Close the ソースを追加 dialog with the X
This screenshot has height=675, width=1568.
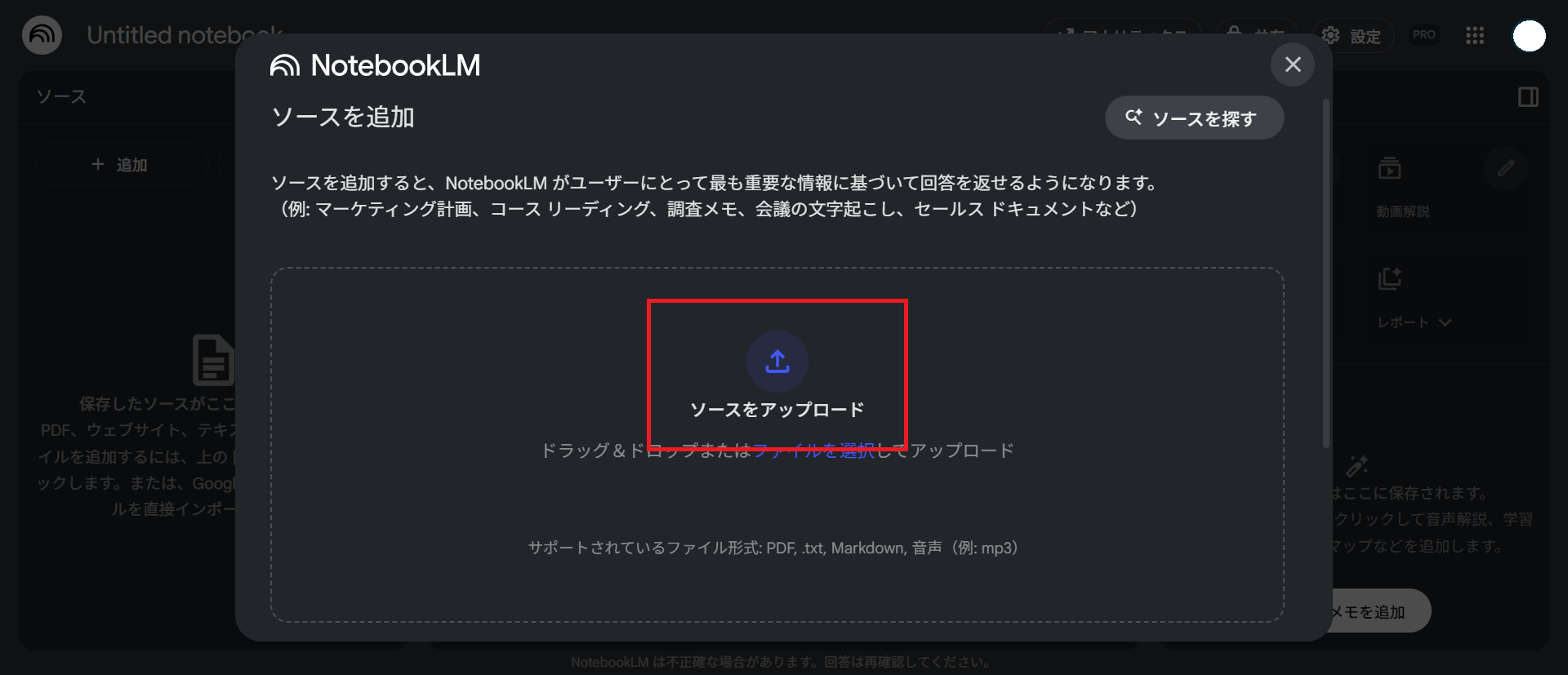point(1293,64)
